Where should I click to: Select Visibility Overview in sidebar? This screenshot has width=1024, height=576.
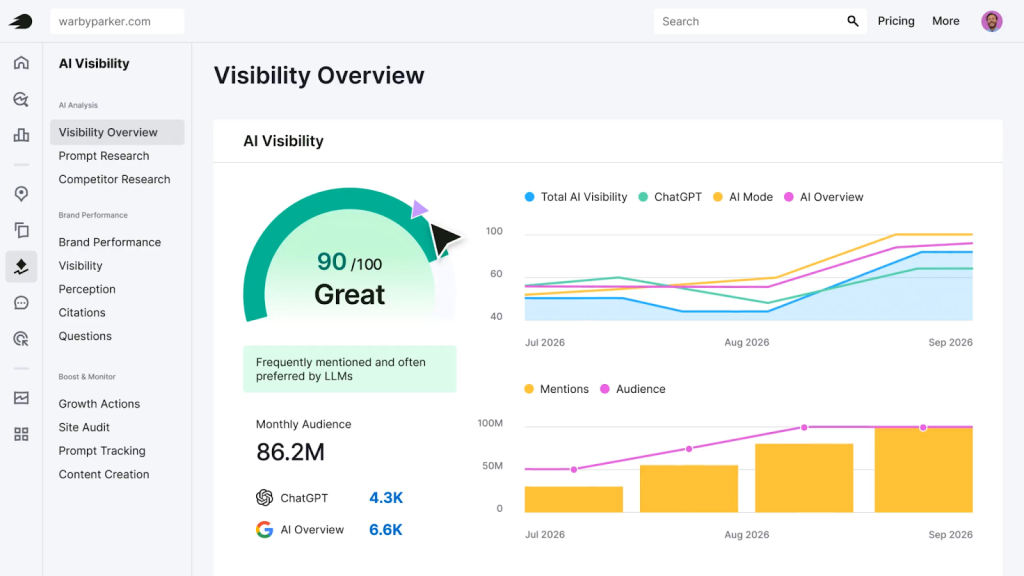117,132
